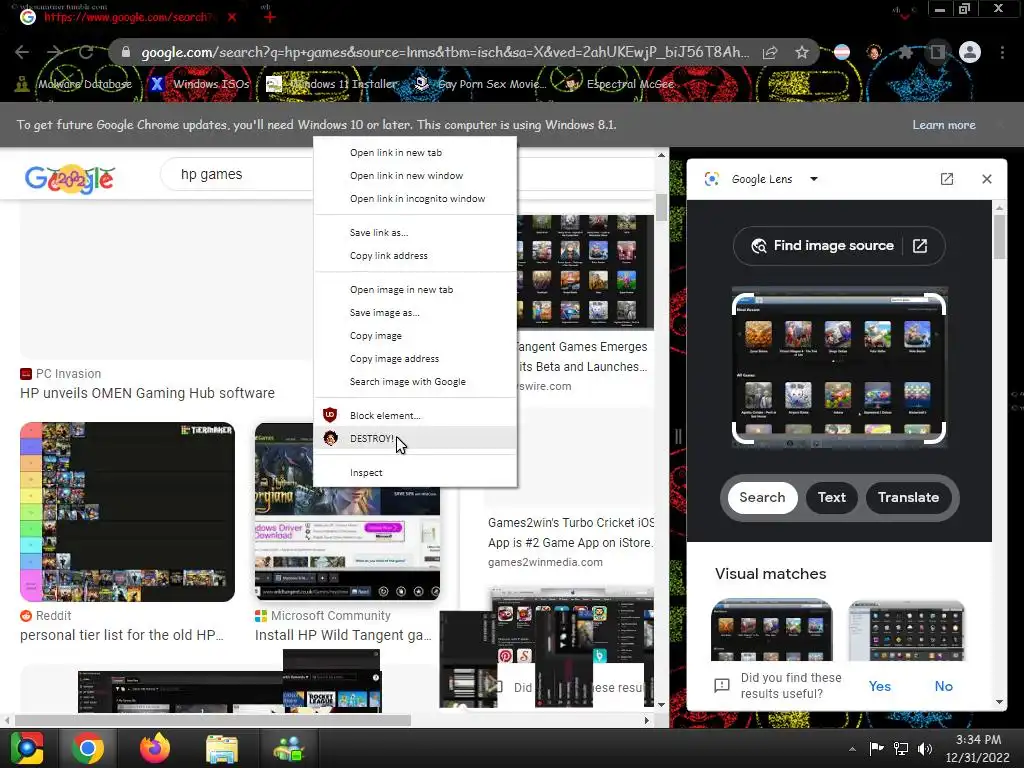This screenshot has width=1024, height=768.
Task: Open second Visual matches thumbnail
Action: coord(906,630)
